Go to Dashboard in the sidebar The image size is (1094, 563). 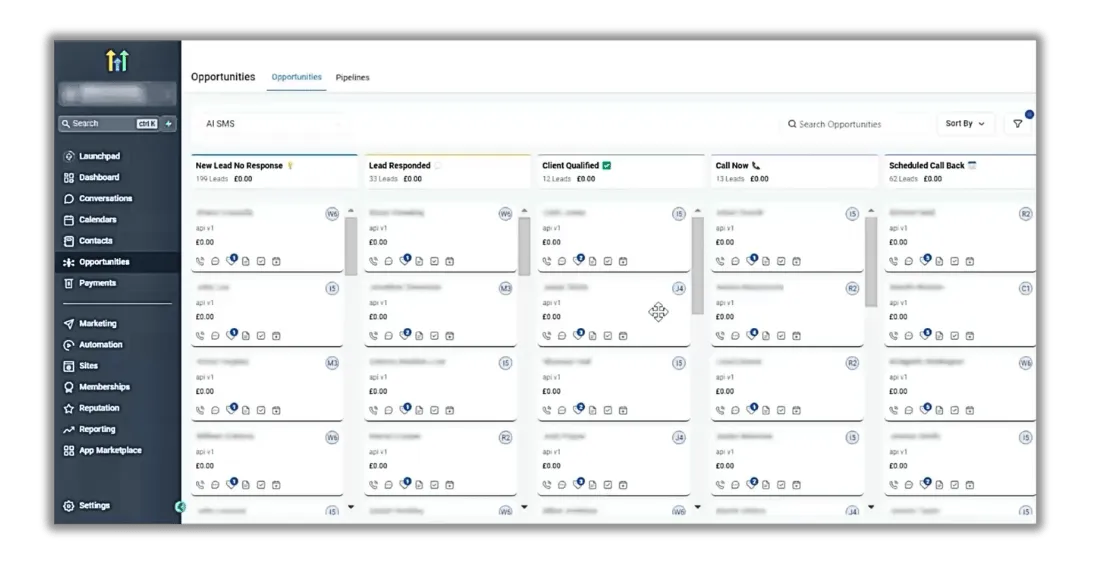click(91, 177)
